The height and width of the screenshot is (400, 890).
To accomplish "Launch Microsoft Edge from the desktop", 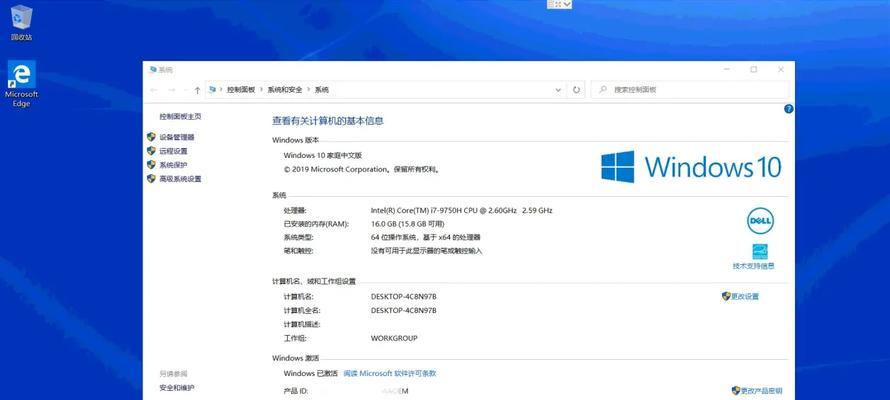I will click(x=21, y=83).
